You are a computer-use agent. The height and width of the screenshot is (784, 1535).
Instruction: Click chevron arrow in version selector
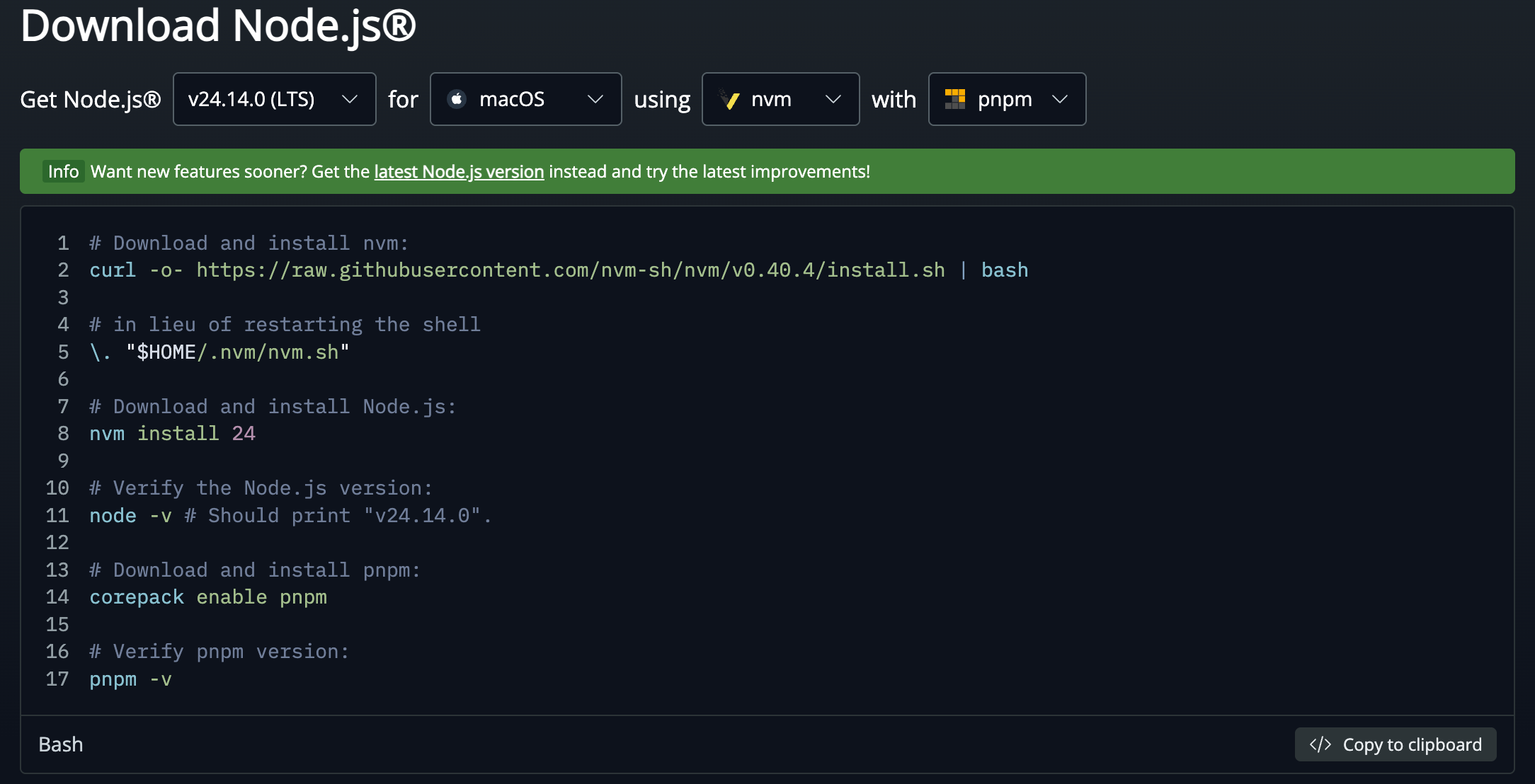[x=350, y=99]
